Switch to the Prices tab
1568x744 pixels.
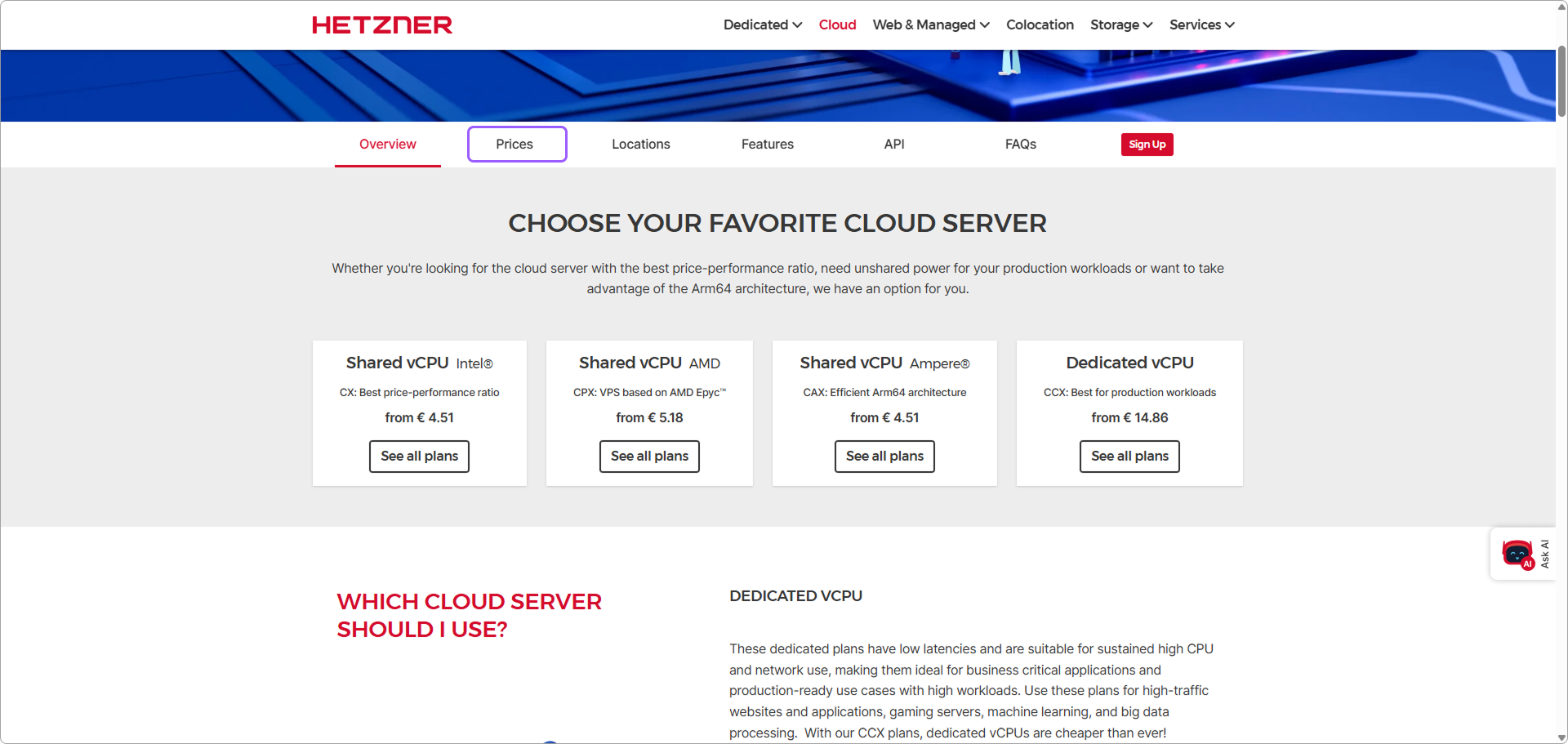coord(517,145)
